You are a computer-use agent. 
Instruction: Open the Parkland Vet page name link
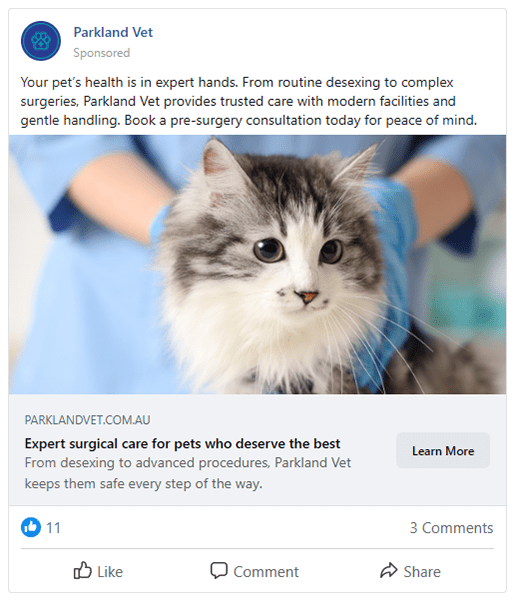click(113, 32)
